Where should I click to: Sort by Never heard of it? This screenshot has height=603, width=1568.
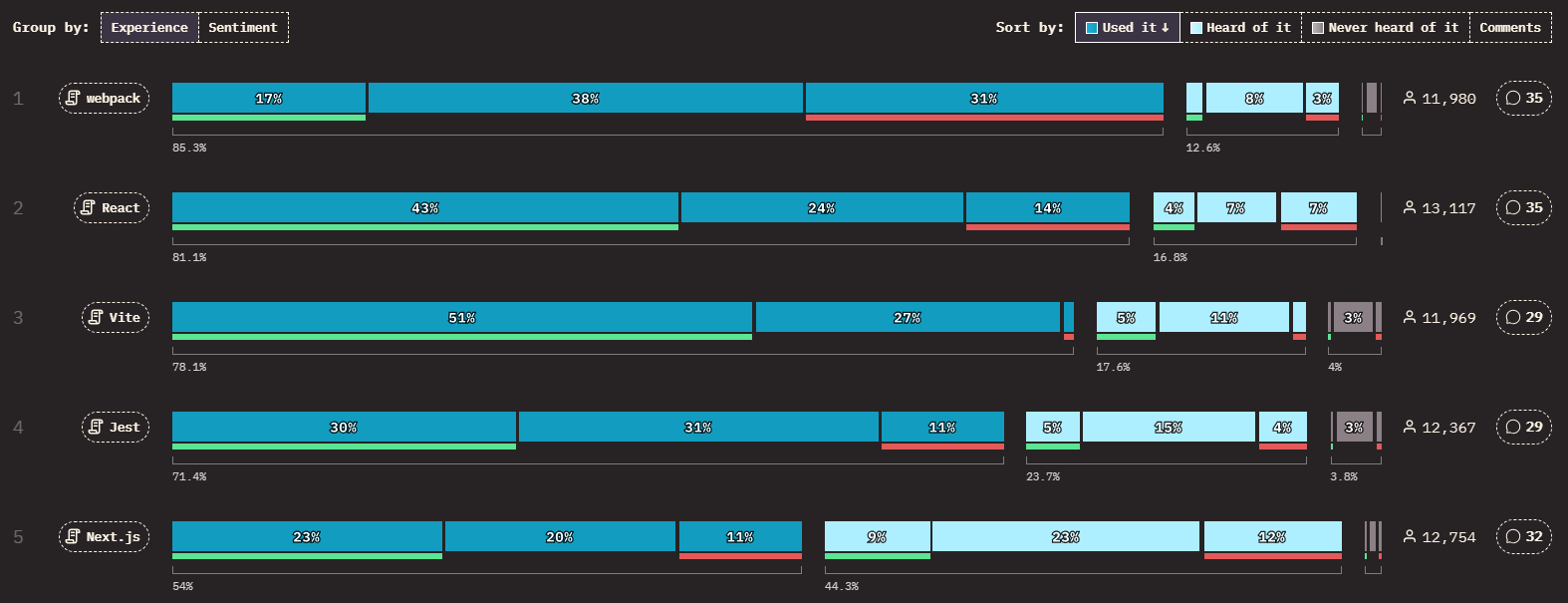pyautogui.click(x=1385, y=27)
